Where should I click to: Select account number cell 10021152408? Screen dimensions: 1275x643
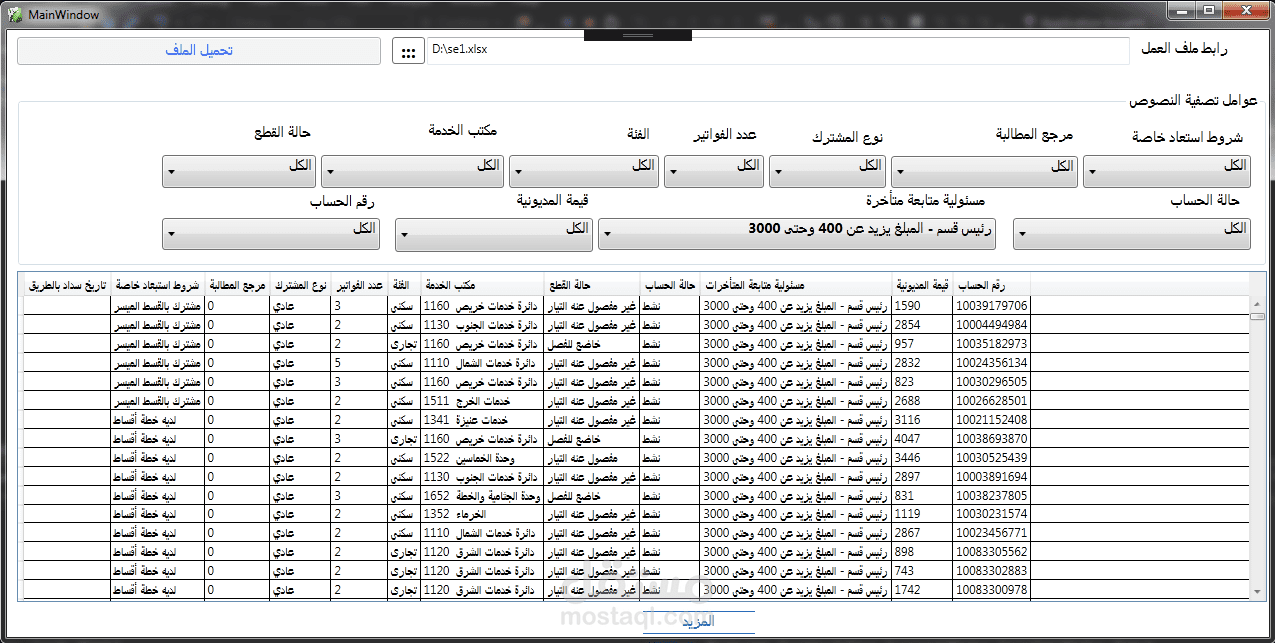992,419
